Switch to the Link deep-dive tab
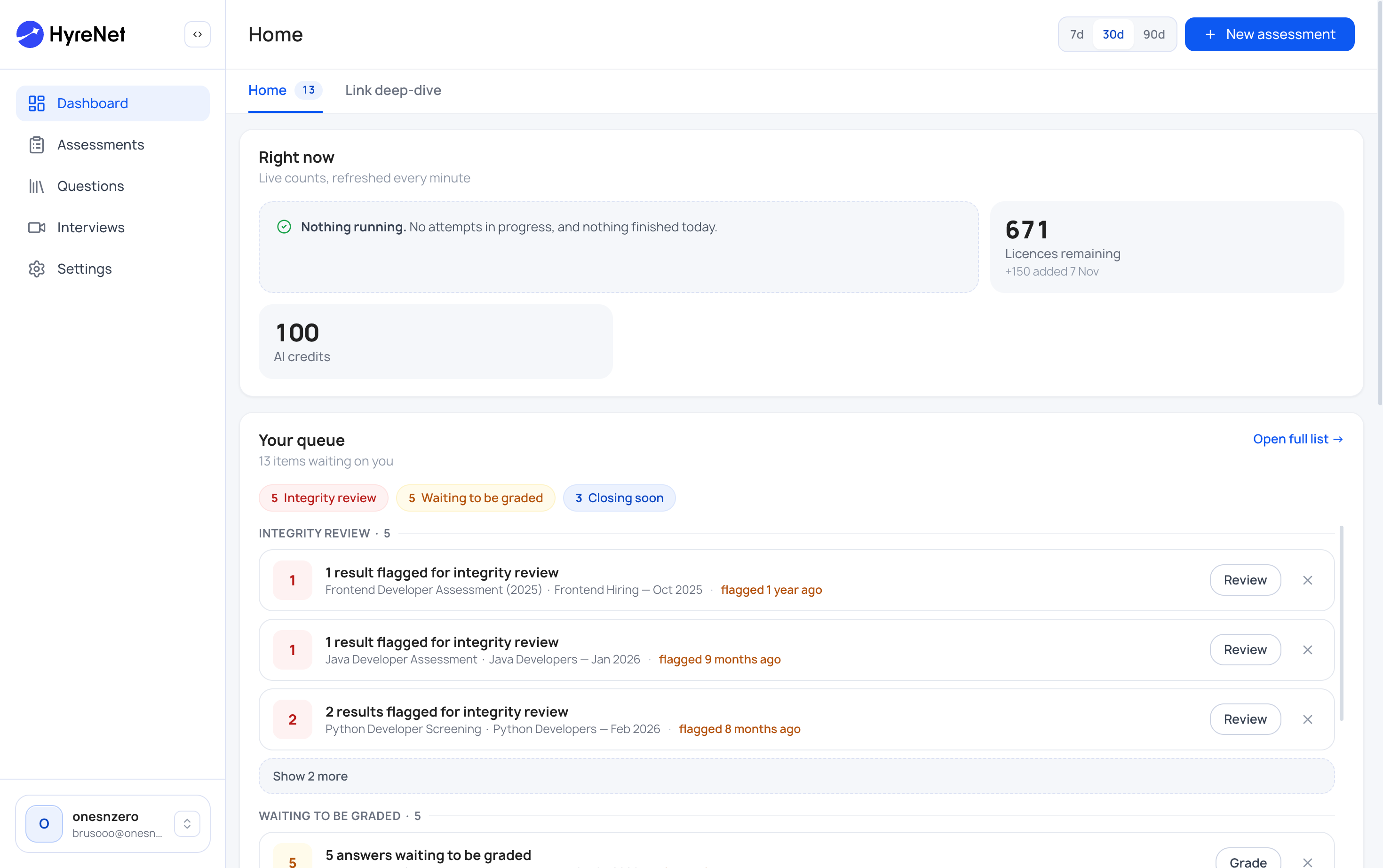 393,90
